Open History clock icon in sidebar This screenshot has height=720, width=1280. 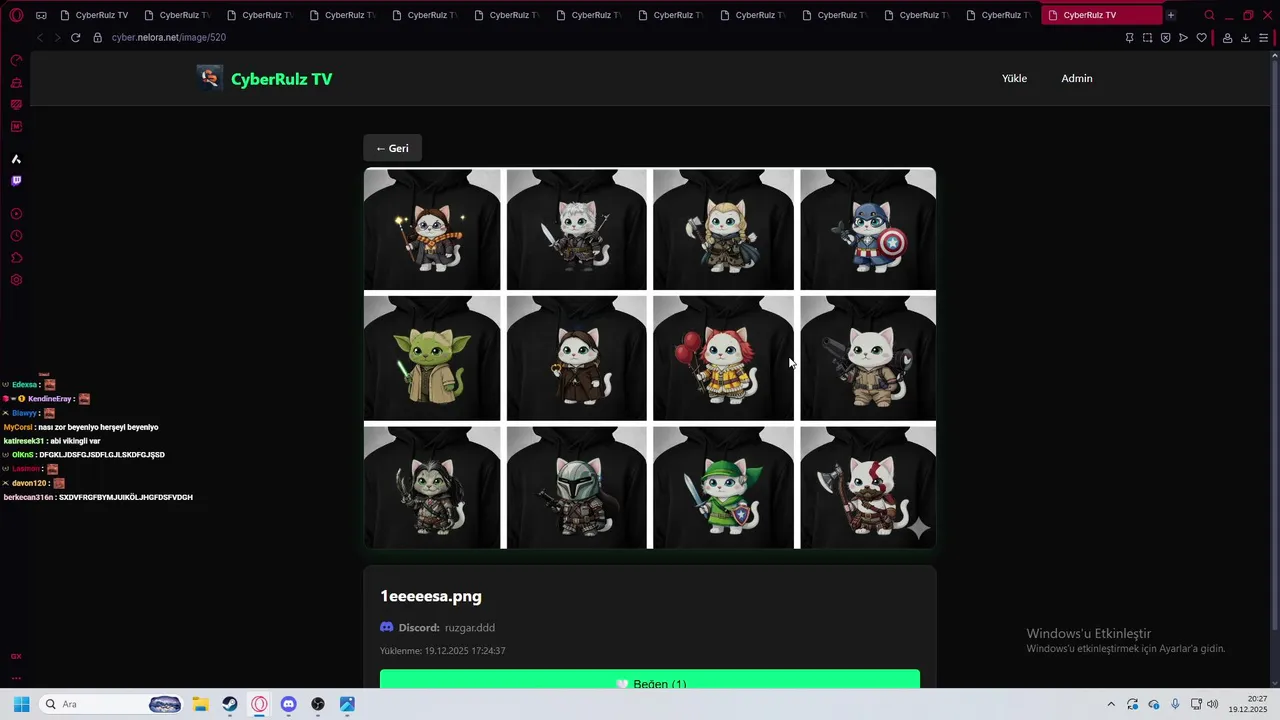16,236
